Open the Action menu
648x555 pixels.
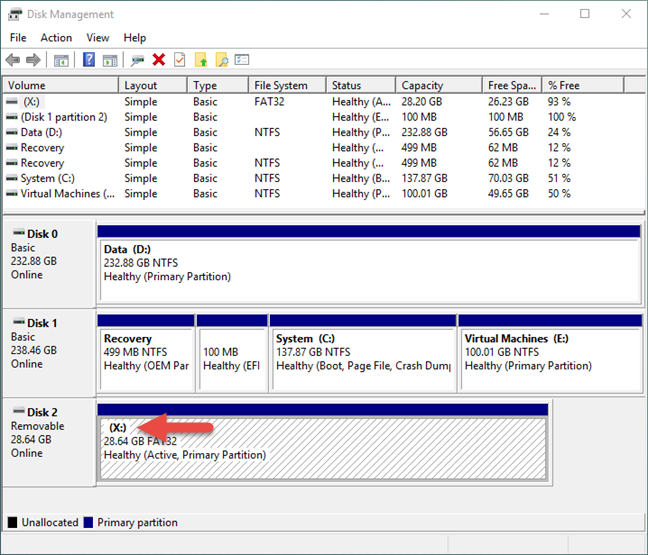56,38
